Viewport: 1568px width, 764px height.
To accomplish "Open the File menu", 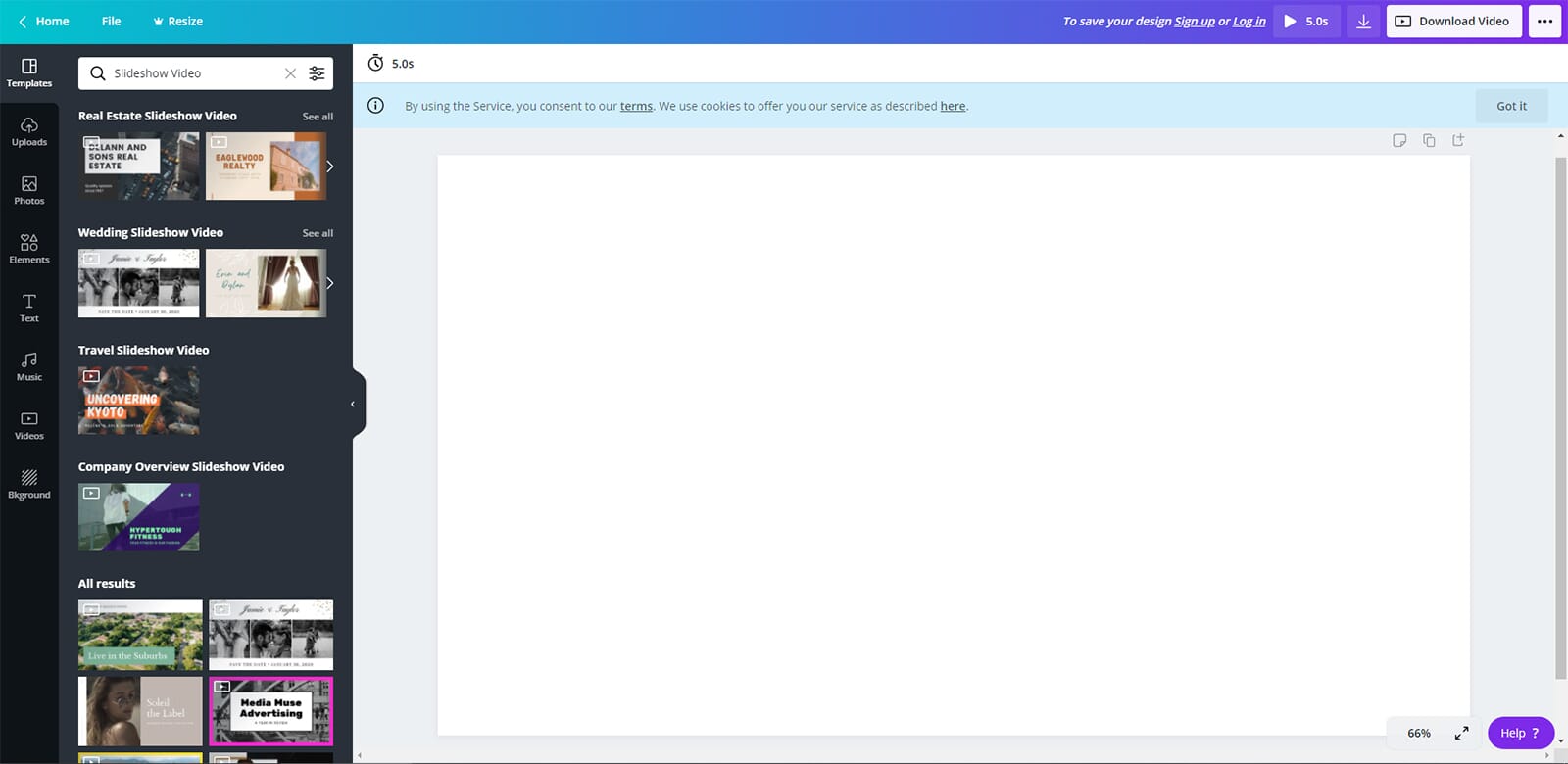I will coord(112,22).
